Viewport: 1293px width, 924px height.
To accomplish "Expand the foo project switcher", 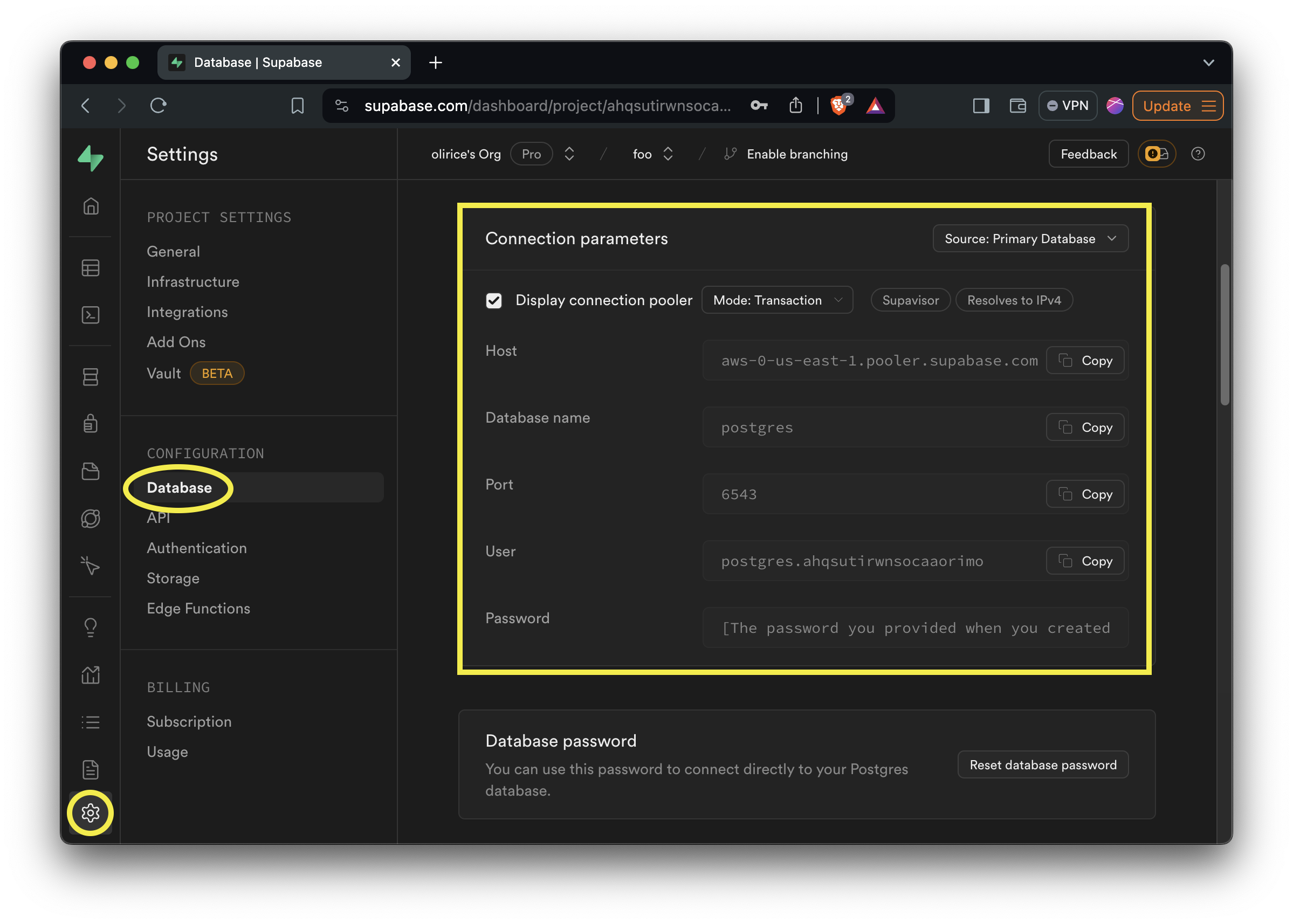I will click(x=668, y=154).
